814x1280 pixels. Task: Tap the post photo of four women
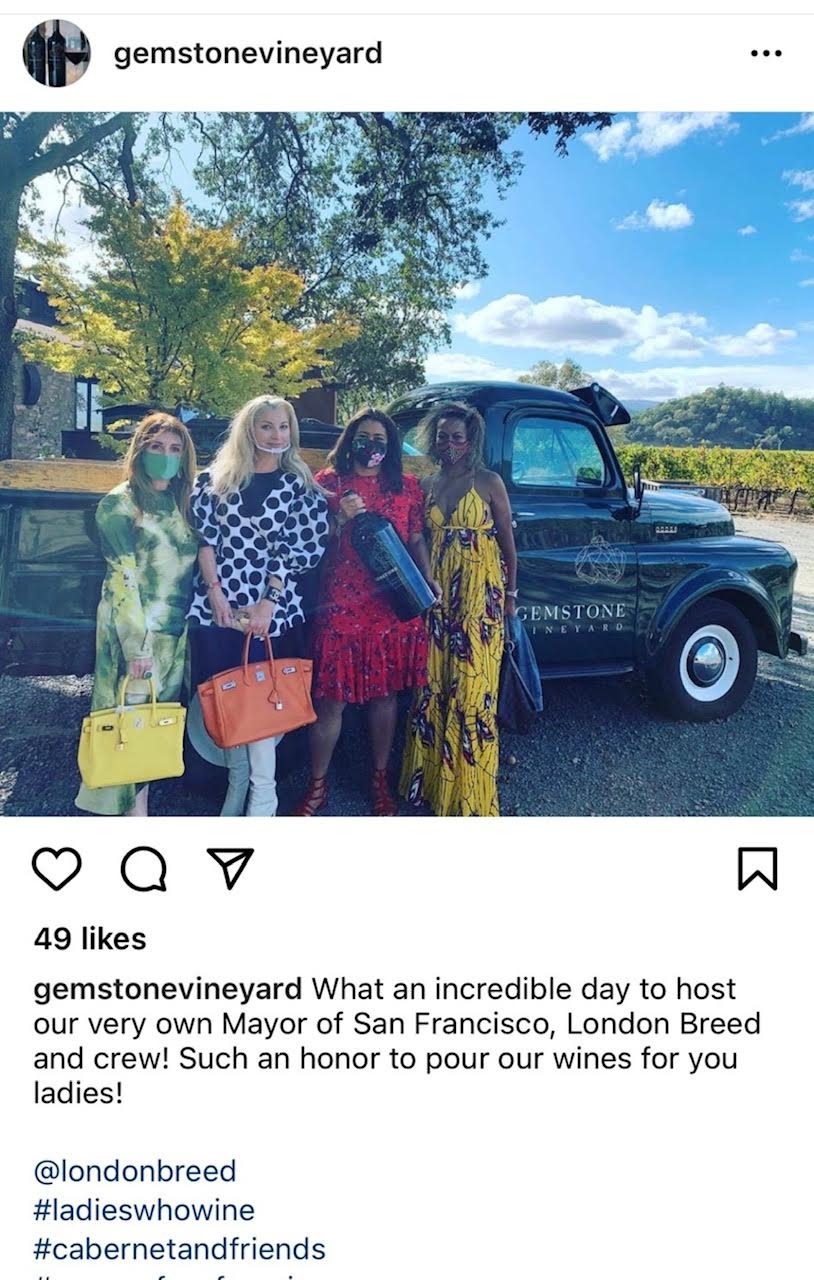(407, 464)
